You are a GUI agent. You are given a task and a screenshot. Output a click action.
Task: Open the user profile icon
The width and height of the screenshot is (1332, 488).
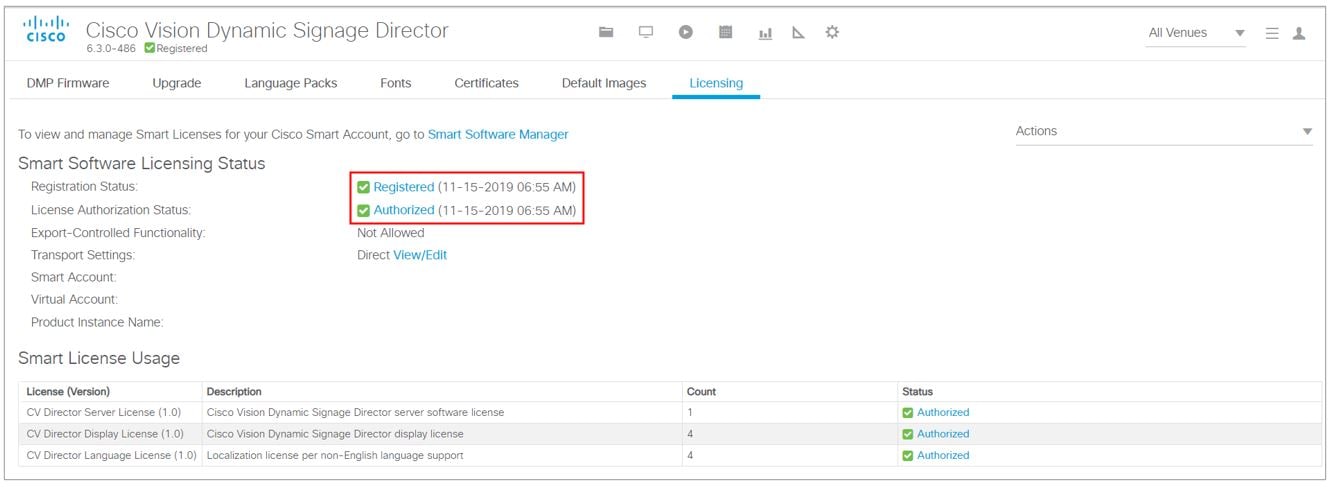[1299, 33]
